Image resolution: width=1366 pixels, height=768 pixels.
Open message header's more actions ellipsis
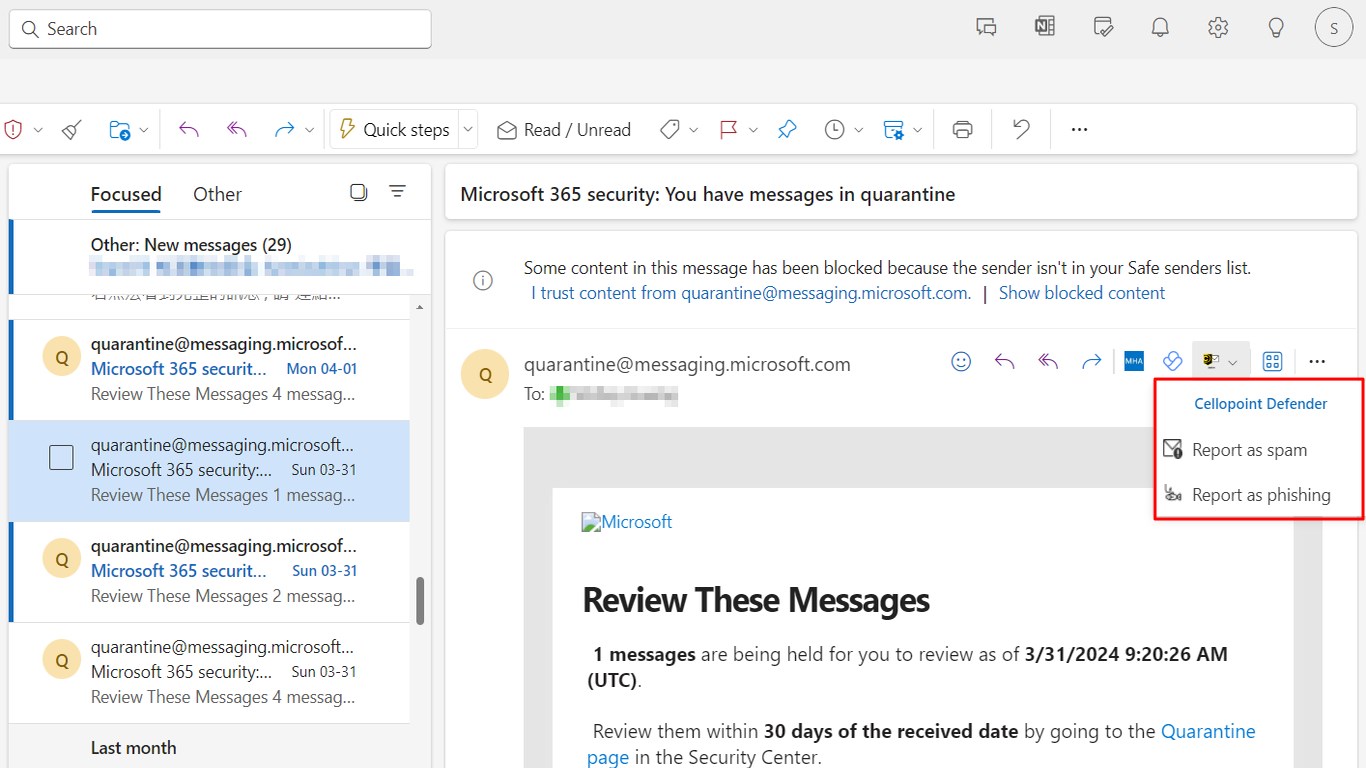(x=1317, y=362)
